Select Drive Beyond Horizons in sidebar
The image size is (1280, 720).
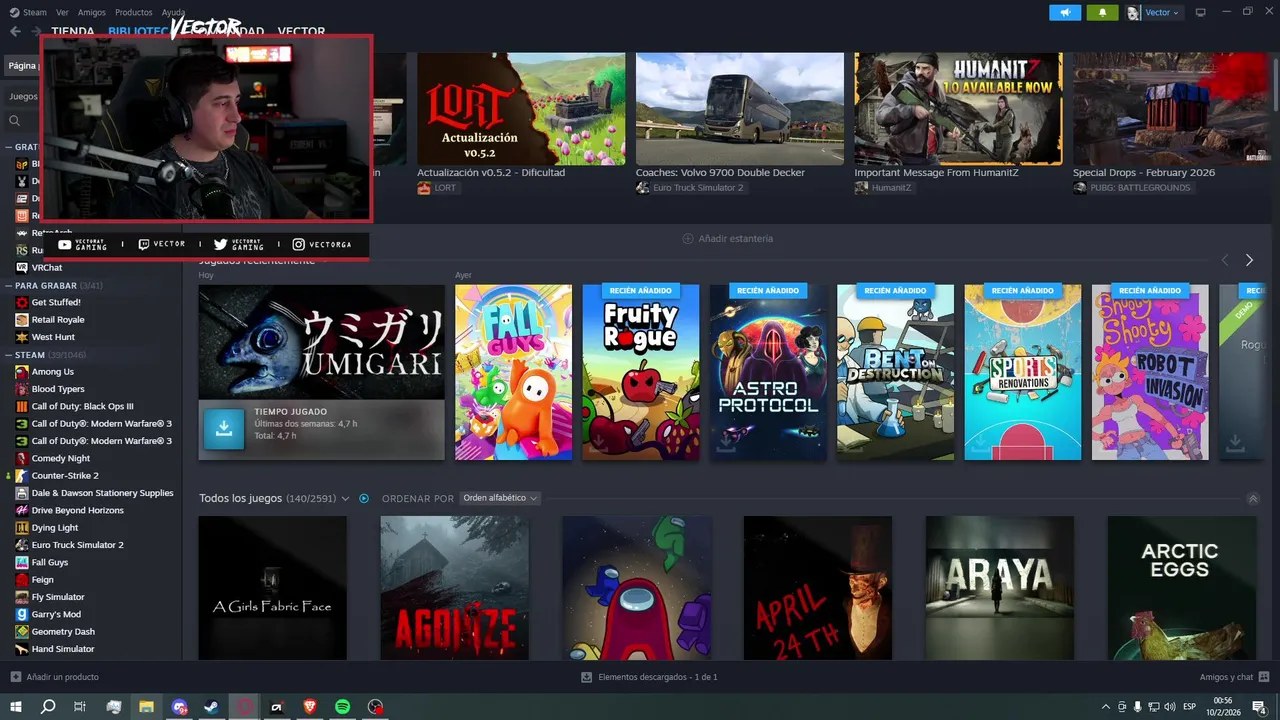click(x=77, y=511)
